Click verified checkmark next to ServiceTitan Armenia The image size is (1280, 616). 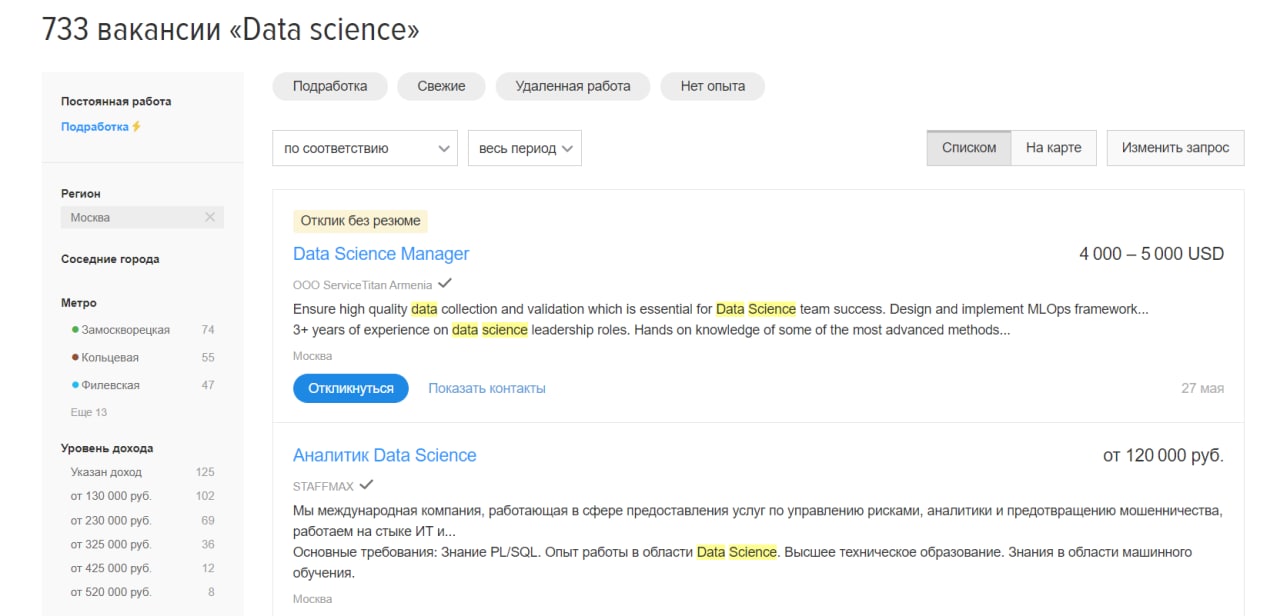[x=445, y=284]
